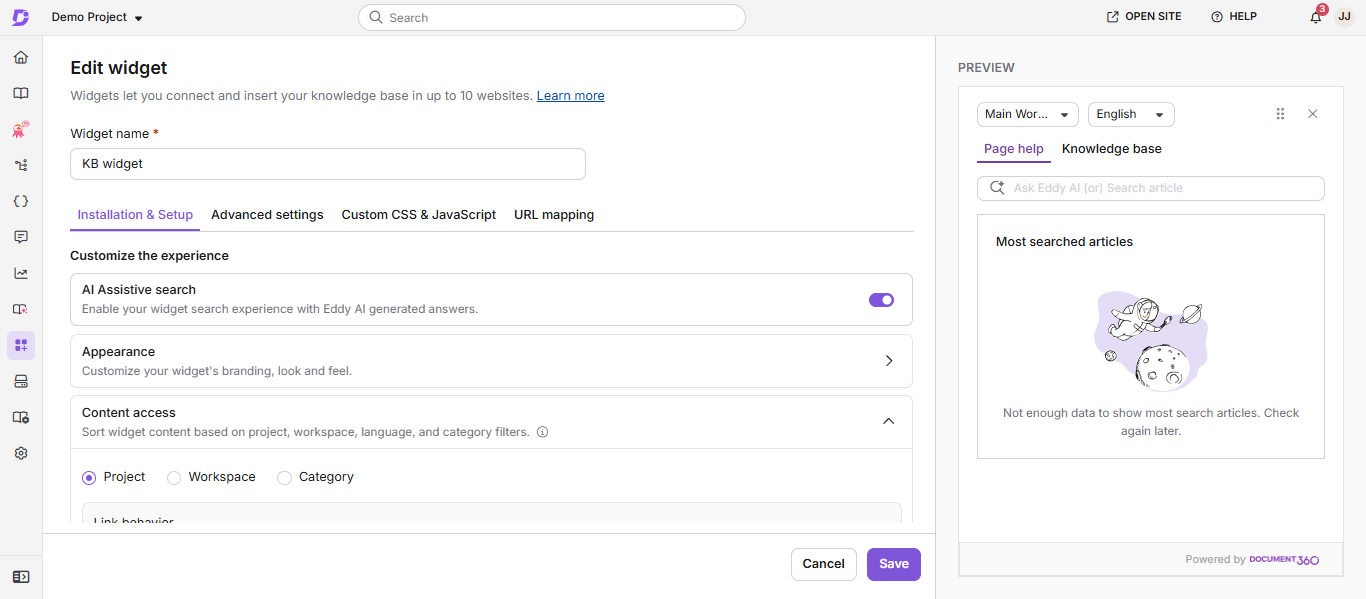This screenshot has height=599, width=1366.
Task: Open the API braces icon in sidebar
Action: (x=21, y=201)
